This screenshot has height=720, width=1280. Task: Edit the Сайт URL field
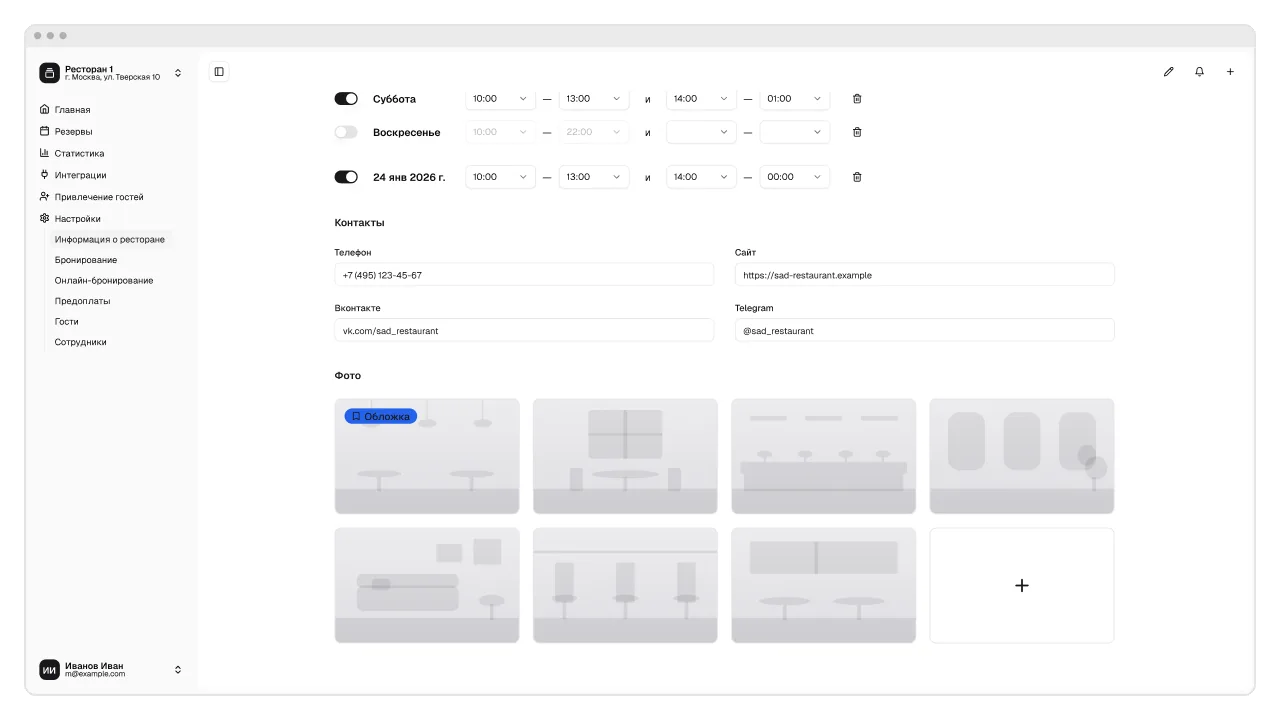(x=924, y=275)
